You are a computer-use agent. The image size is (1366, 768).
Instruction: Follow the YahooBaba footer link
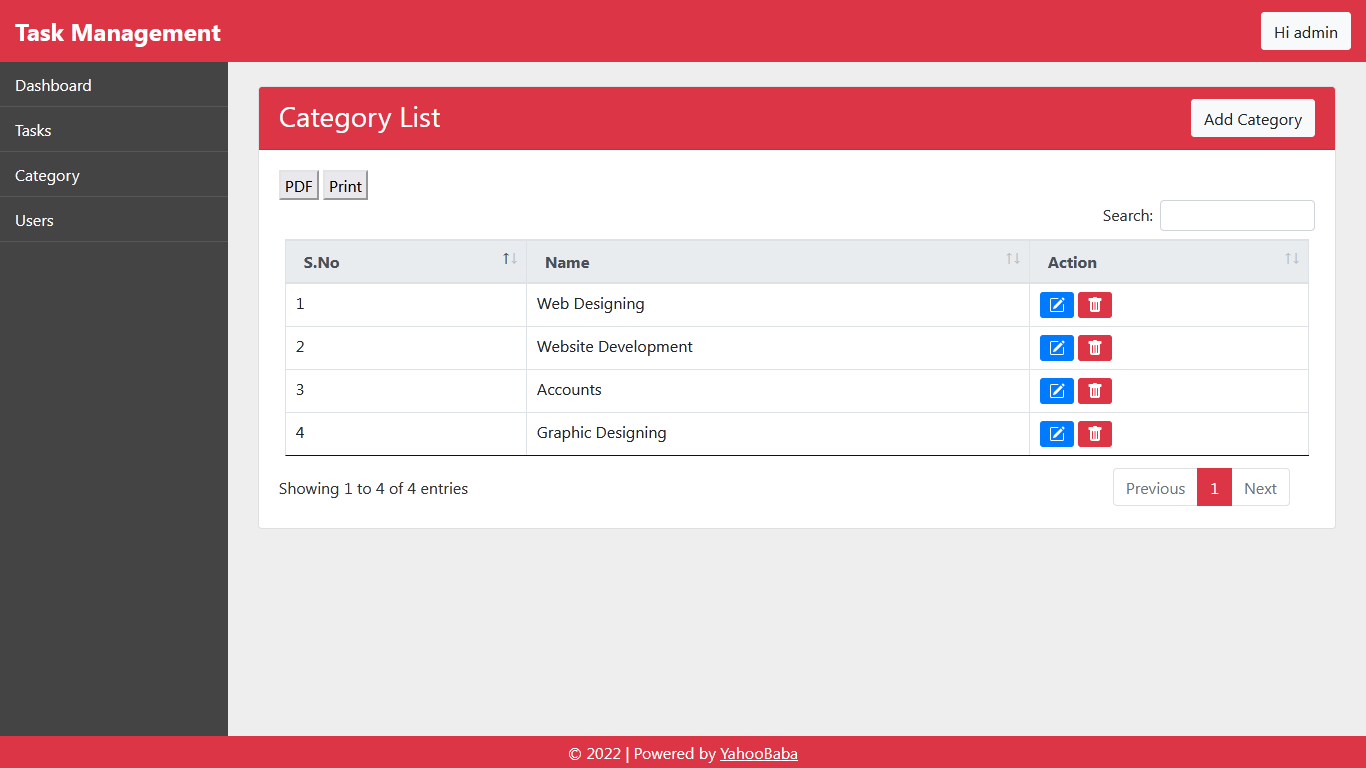758,753
